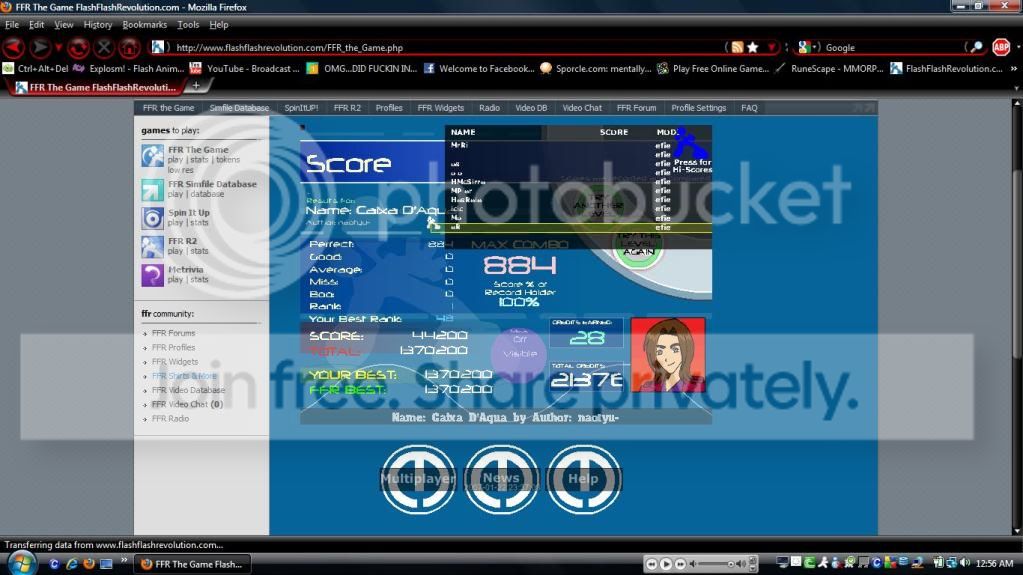Click the purple Metrivia game icon

pos(152,275)
